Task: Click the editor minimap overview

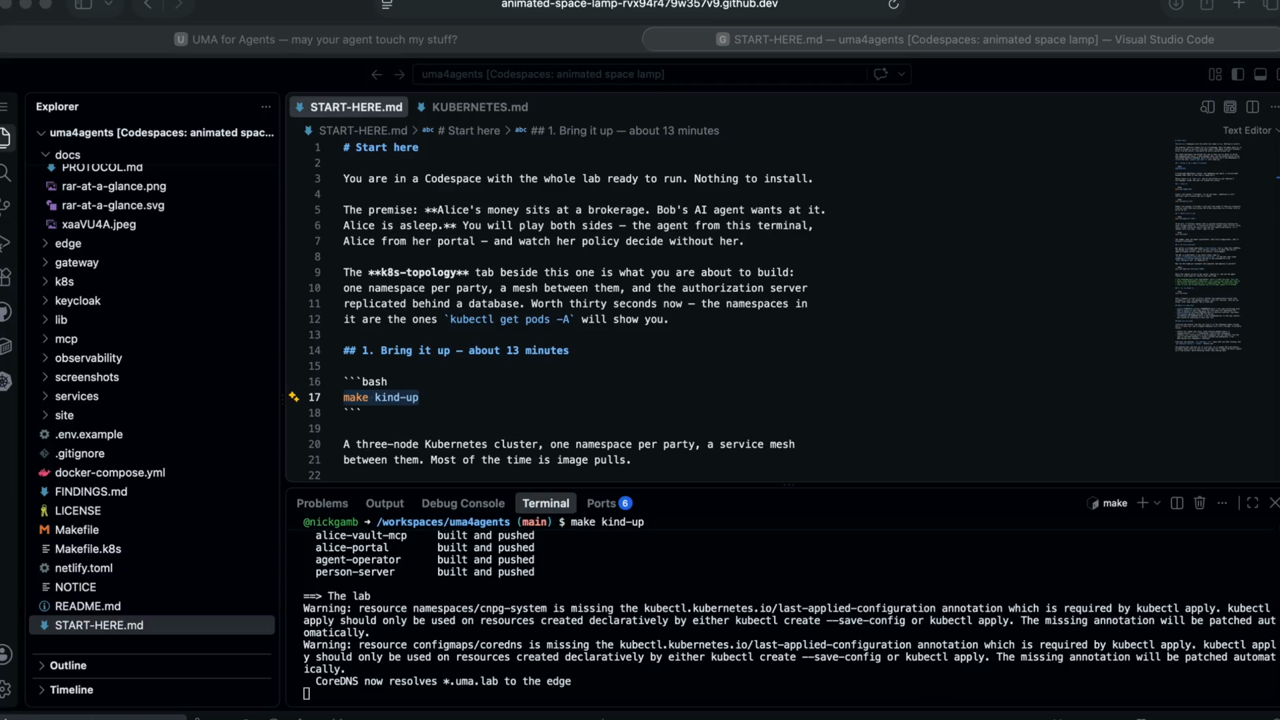Action: [1208, 247]
